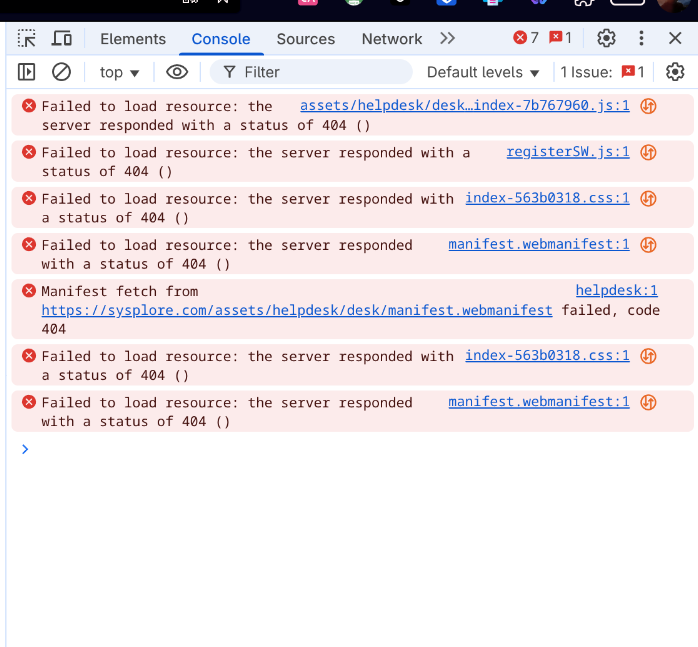The height and width of the screenshot is (647, 698).
Task: Close the DevTools panel
Action: coord(675,38)
